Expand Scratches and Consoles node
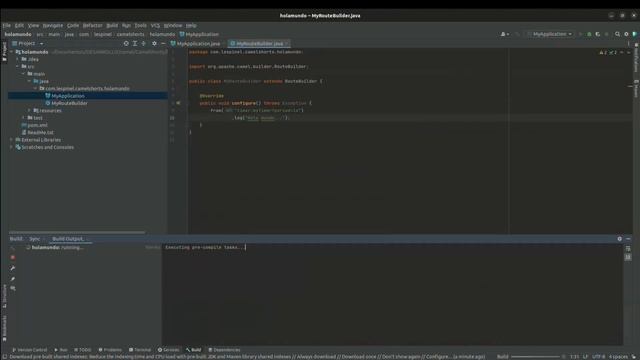The height and width of the screenshot is (360, 640). pyautogui.click(x=11, y=147)
